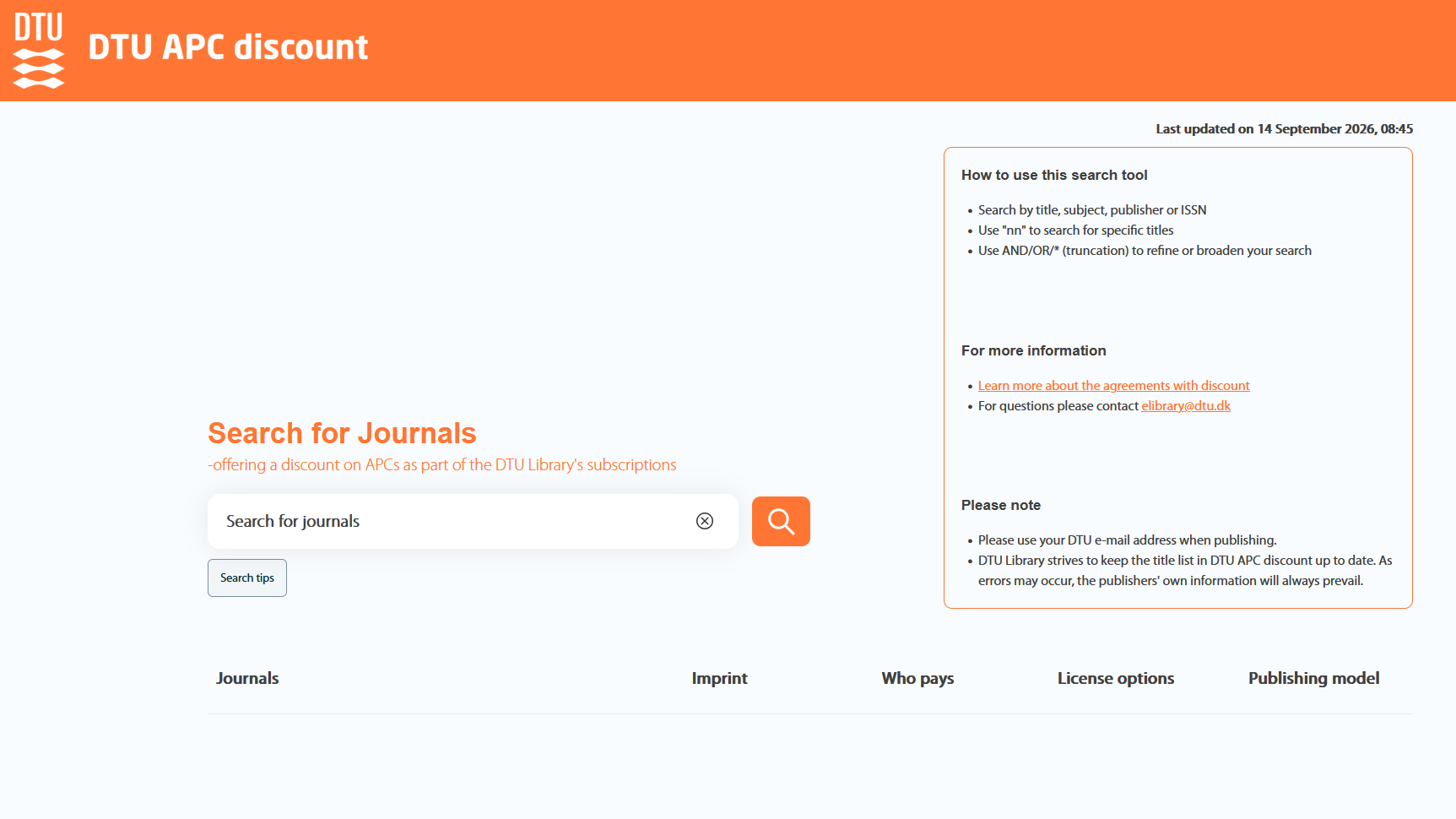Click the Journals column header
Viewport: 1456px width, 819px height.
(x=247, y=678)
